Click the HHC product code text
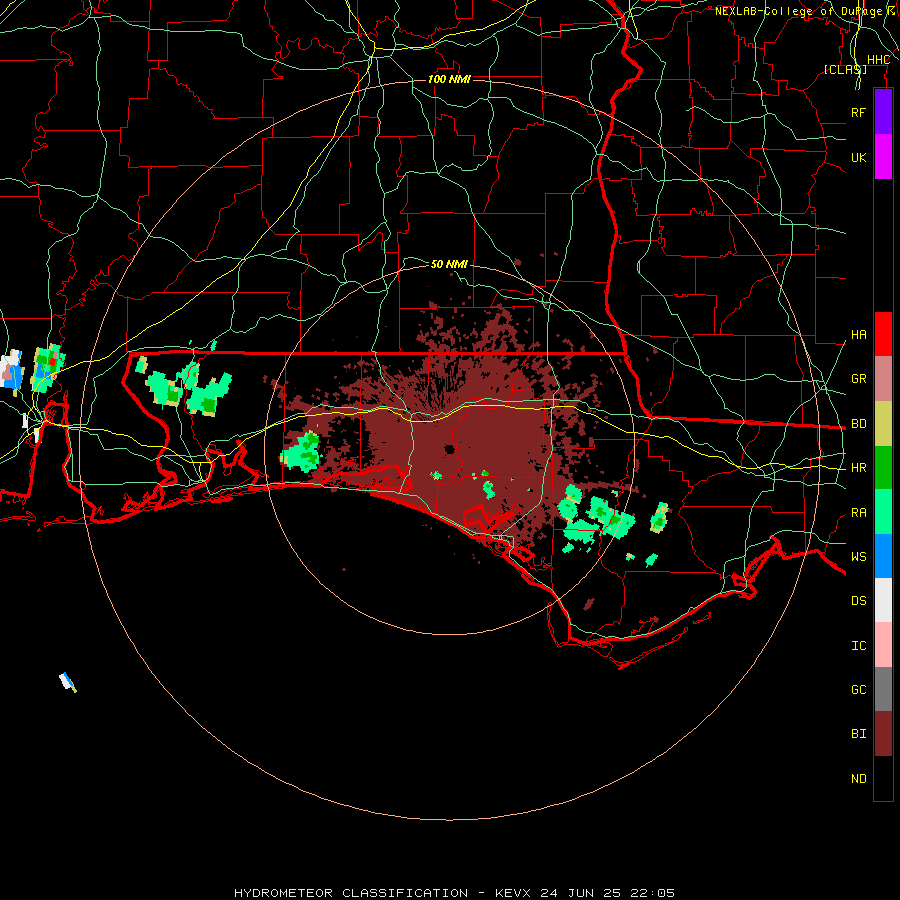The width and height of the screenshot is (900, 900). tap(879, 60)
